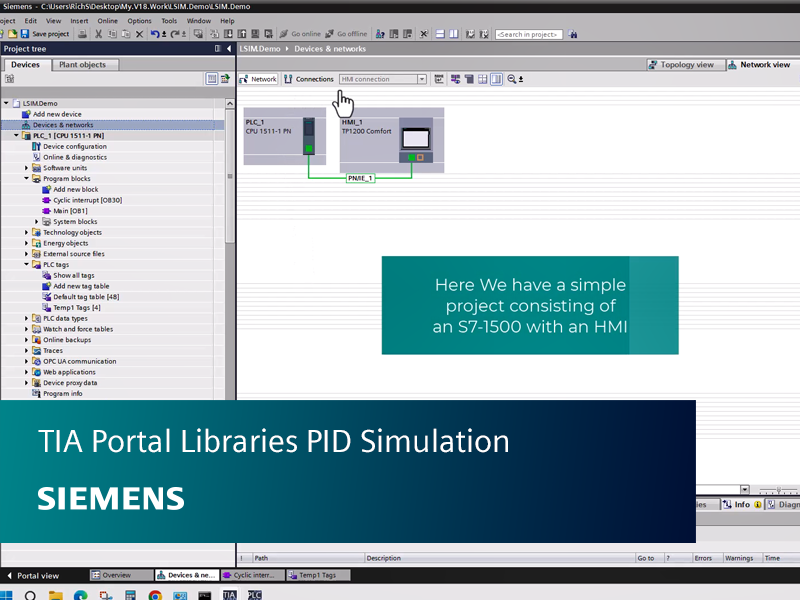Image resolution: width=800 pixels, height=600 pixels.
Task: Open the Options menu
Action: point(139,19)
